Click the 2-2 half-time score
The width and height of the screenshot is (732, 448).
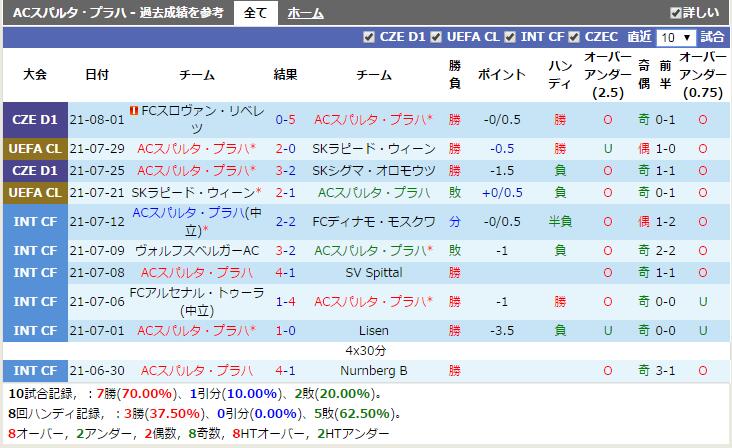pos(665,251)
